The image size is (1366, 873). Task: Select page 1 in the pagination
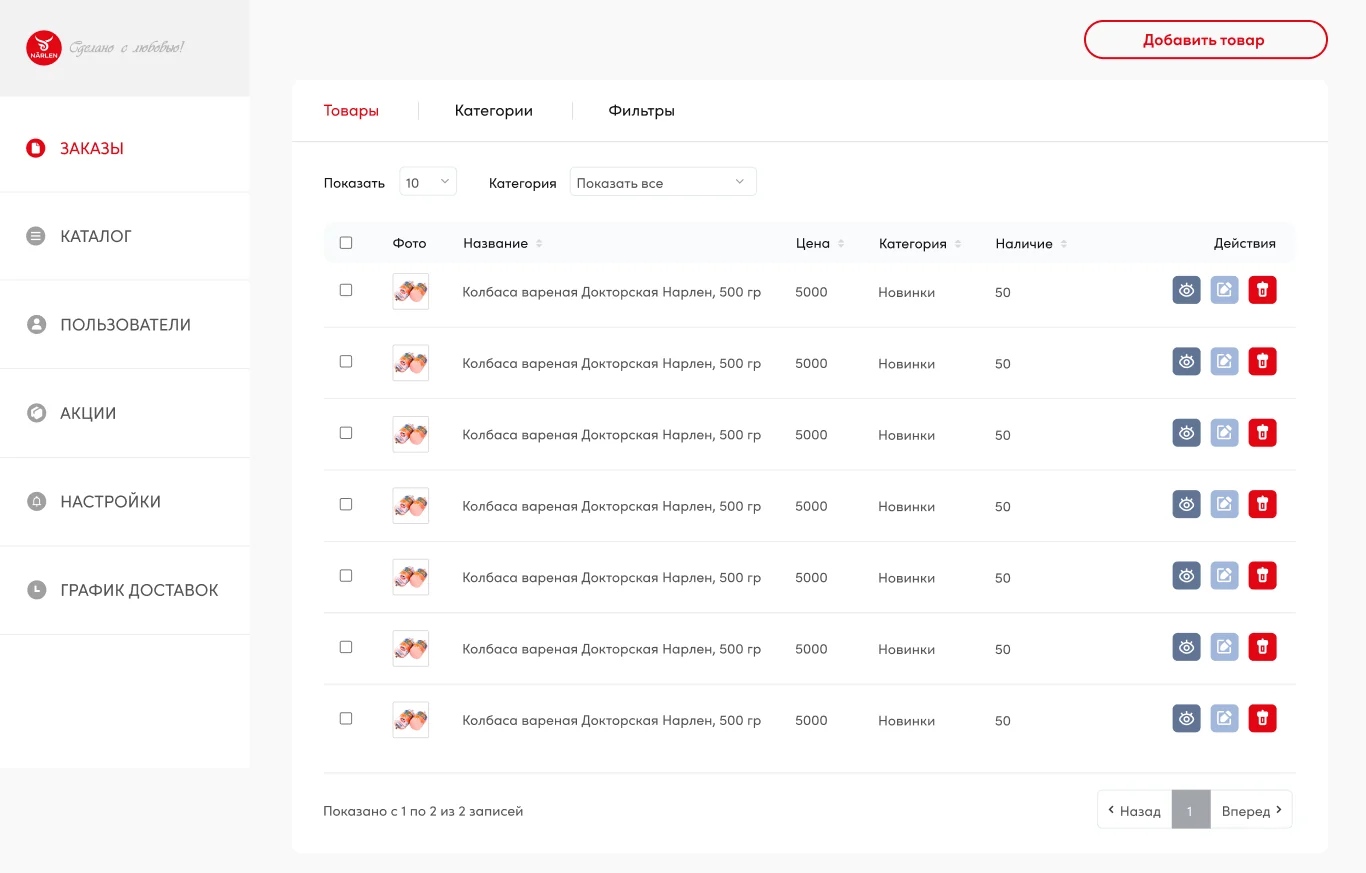1190,810
